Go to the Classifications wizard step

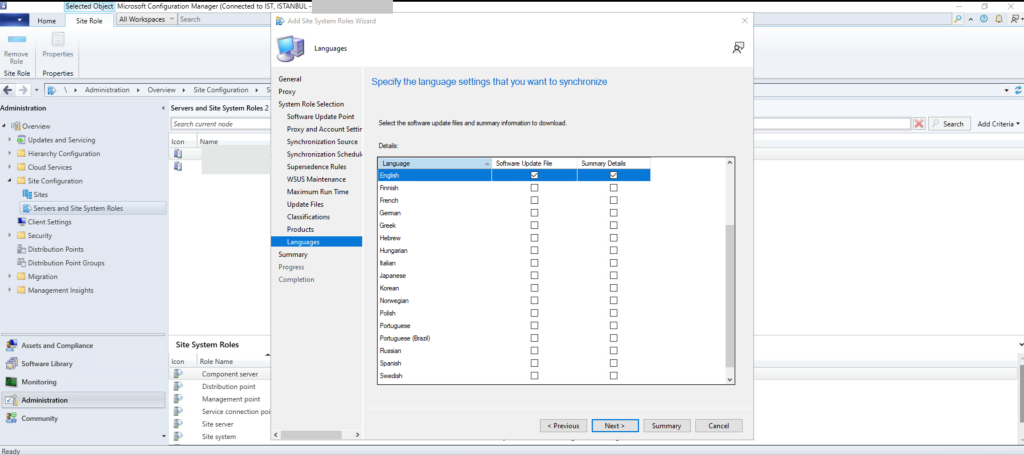[x=308, y=216]
